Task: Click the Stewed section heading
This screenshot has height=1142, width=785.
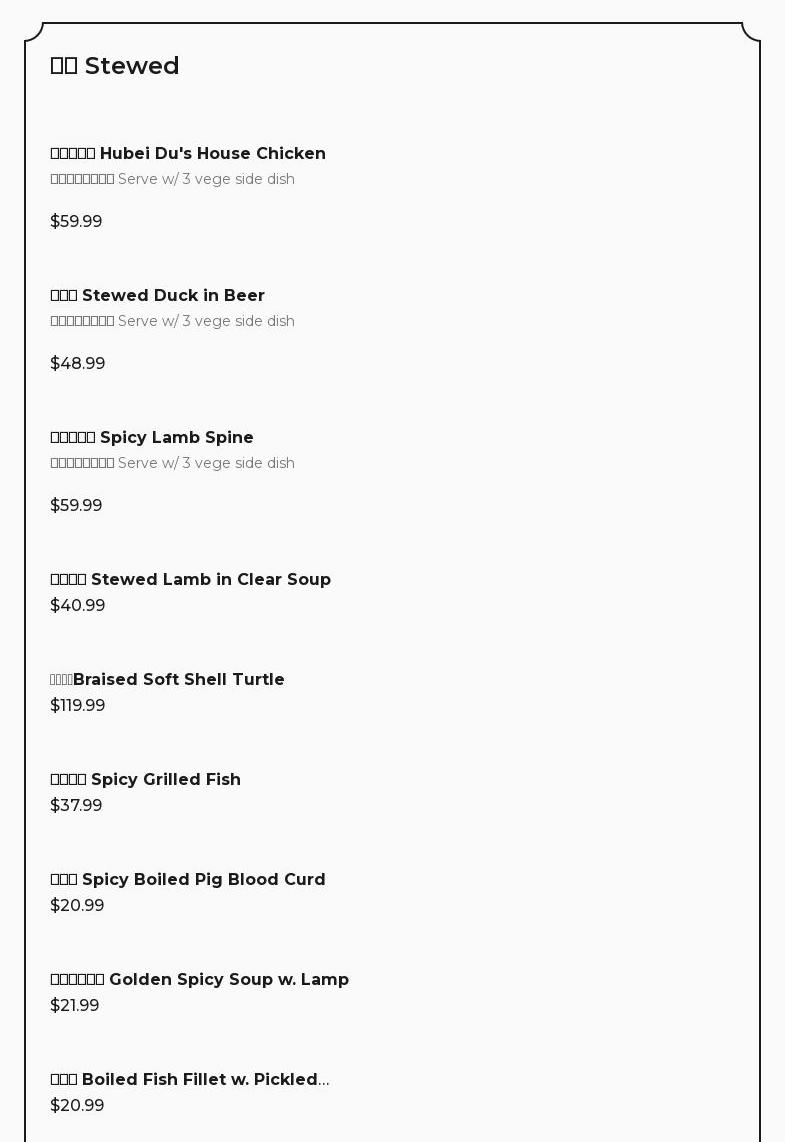Action: [115, 66]
